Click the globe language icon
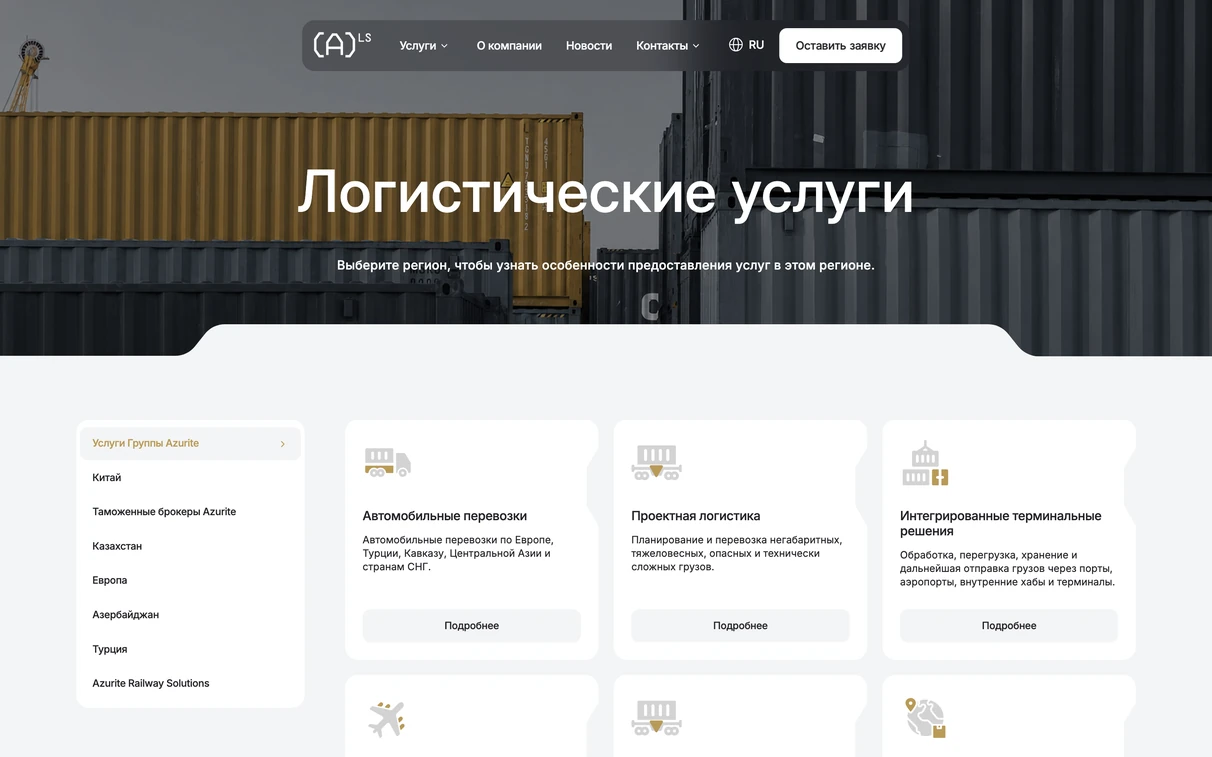Viewport: 1212px width, 757px height. coord(736,45)
